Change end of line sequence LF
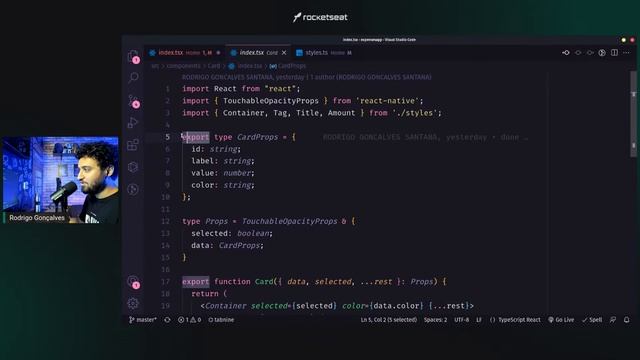 [x=479, y=320]
